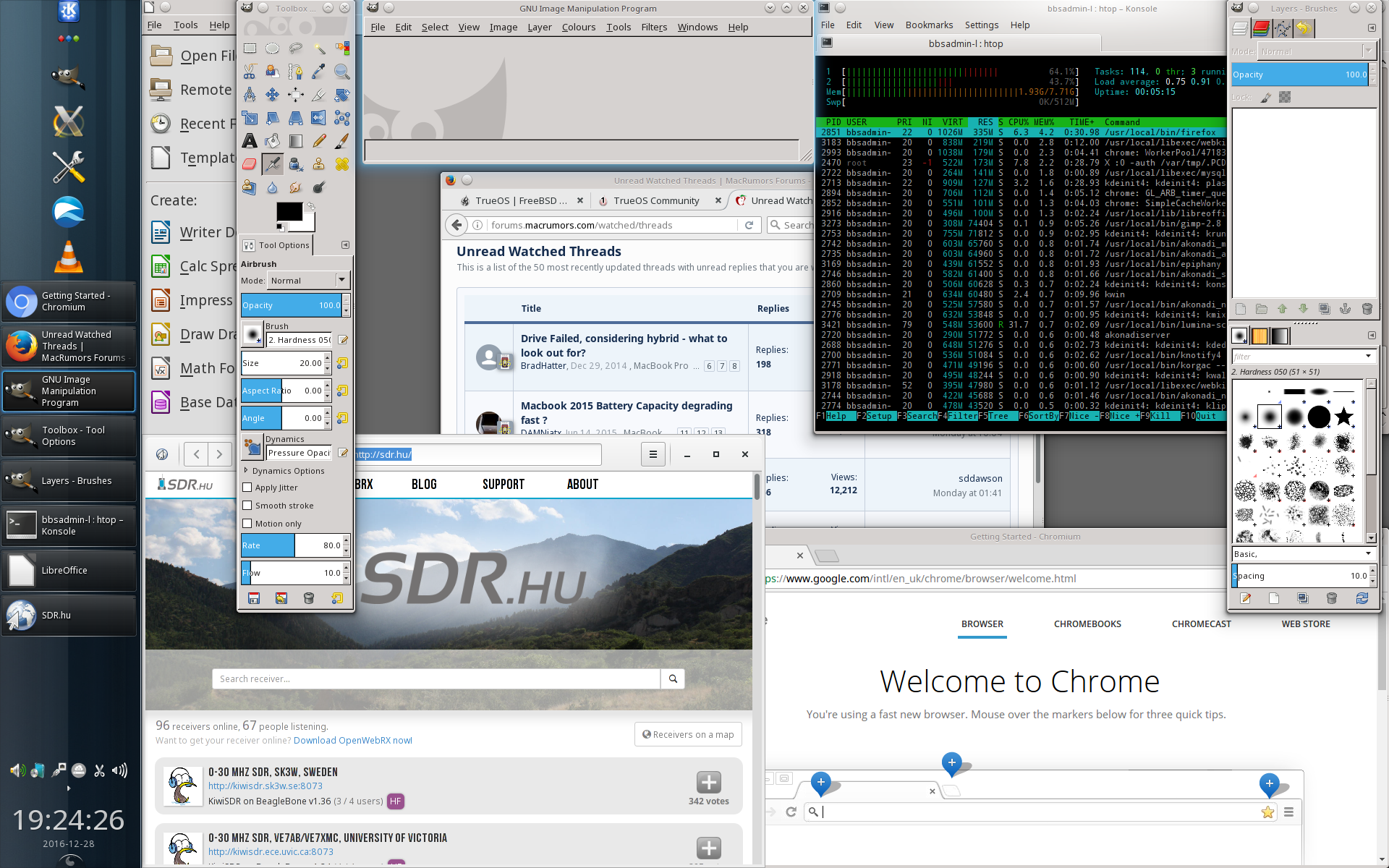Open the Layers Mode Normal dropdown
Image resolution: width=1389 pixels, height=868 pixels.
1317,51
